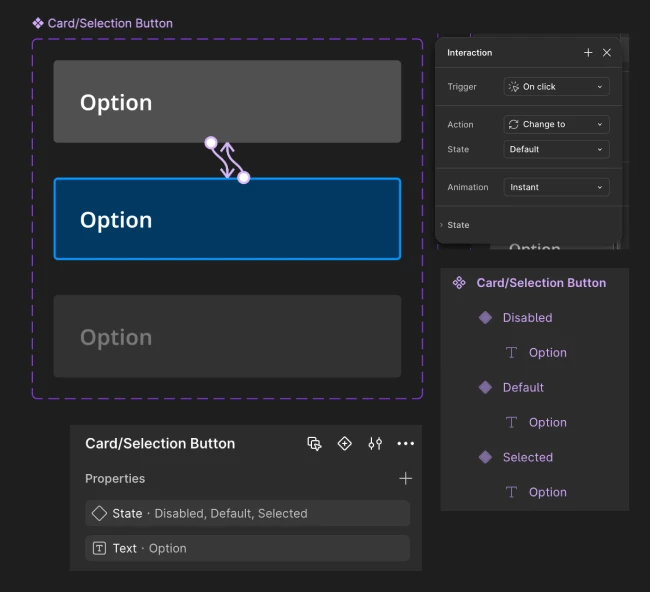Open the State dropdown showing Default
650x592 pixels.
tap(556, 149)
